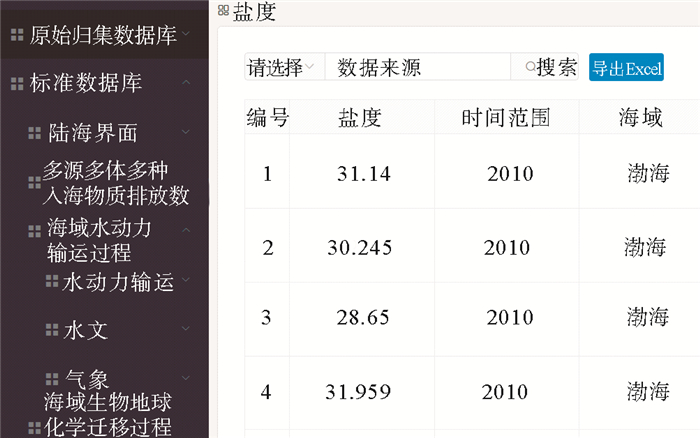Click the grid icon beside 水动力输运

click(x=52, y=282)
